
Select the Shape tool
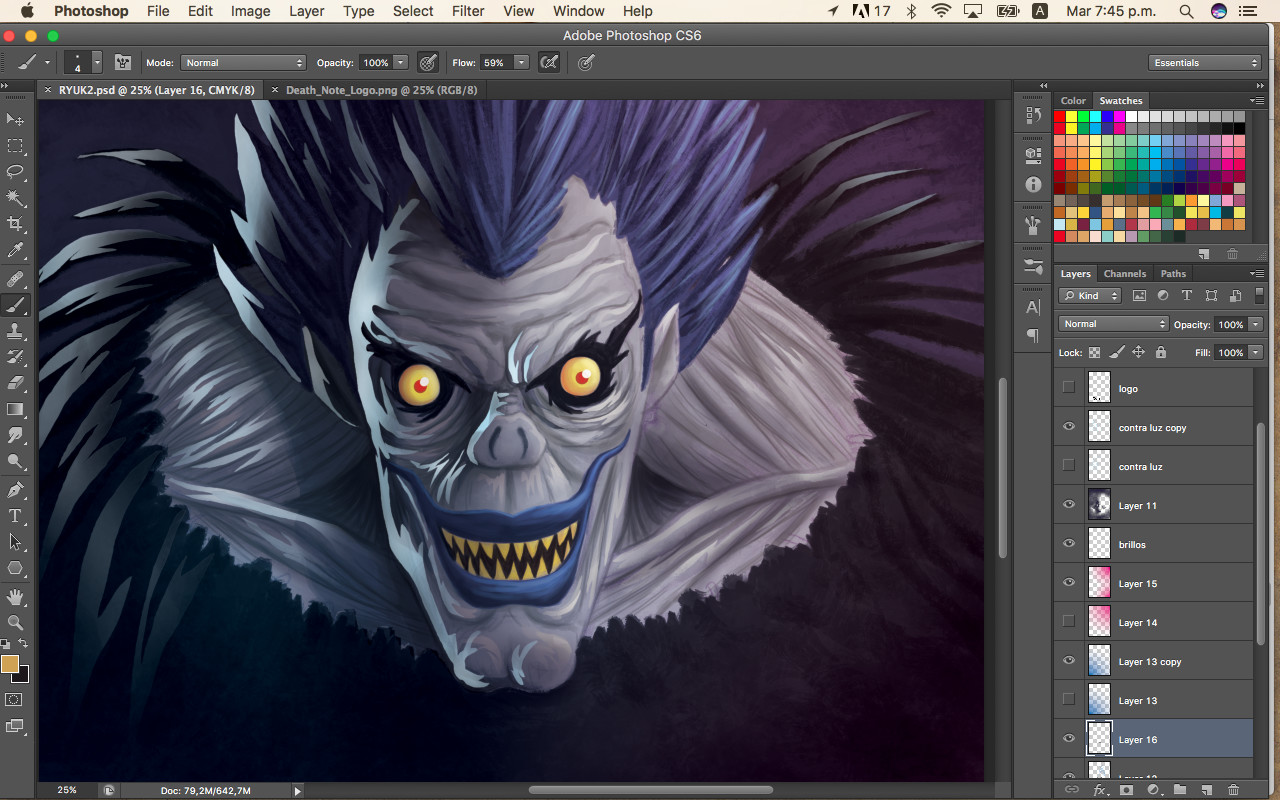click(15, 568)
